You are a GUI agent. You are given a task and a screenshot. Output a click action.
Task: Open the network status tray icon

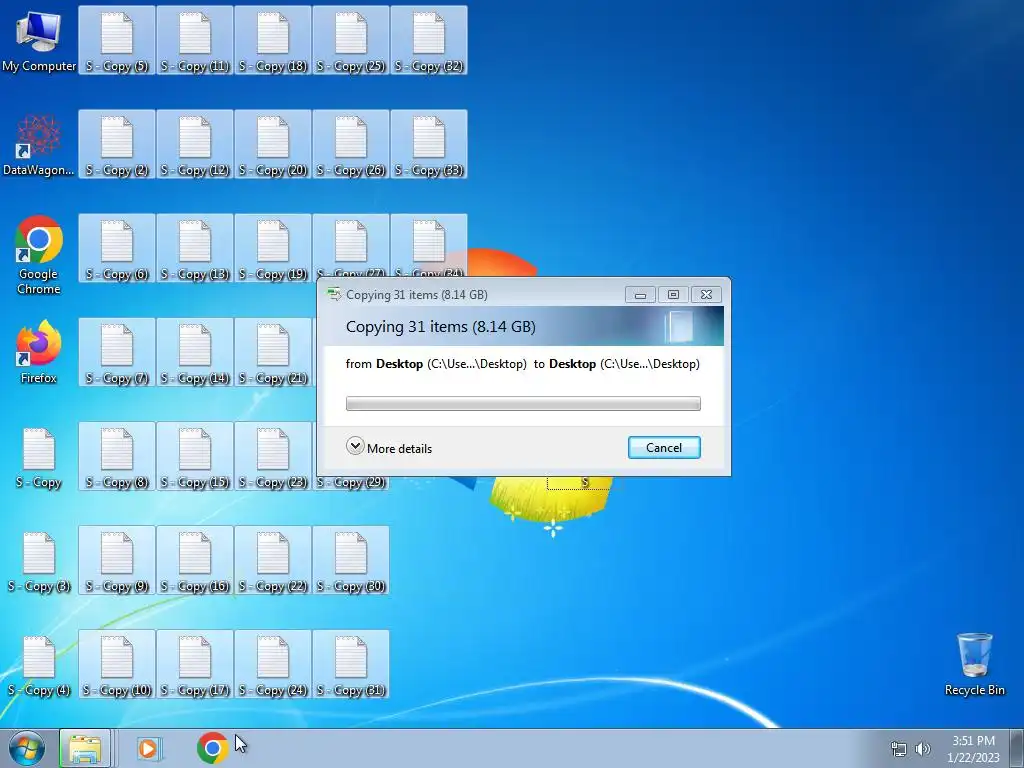coord(899,749)
